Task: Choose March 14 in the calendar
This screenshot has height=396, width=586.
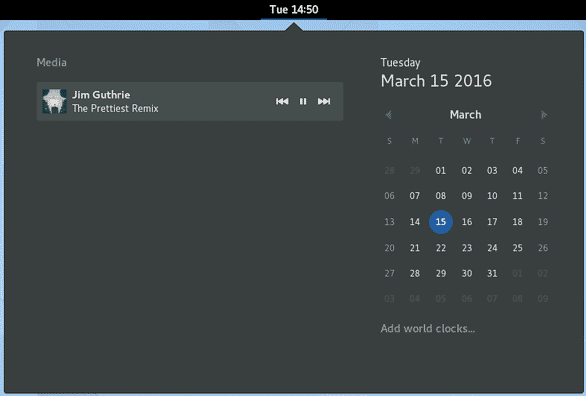Action: (x=414, y=222)
